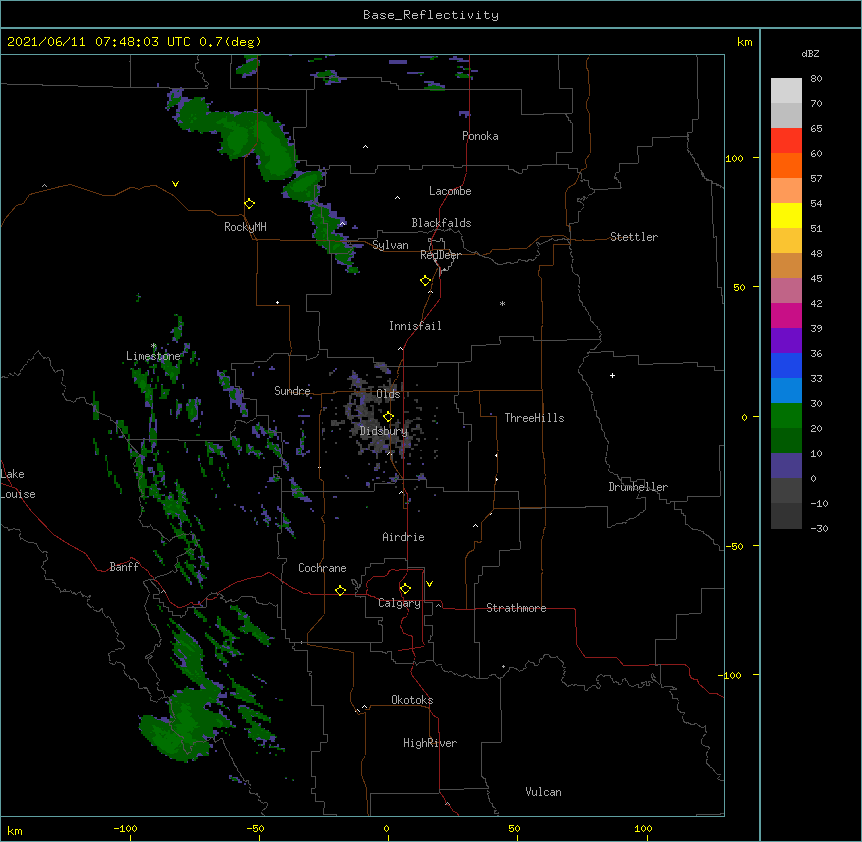Select the Strathmore label
Screen dimensions: 862x842
coord(516,608)
